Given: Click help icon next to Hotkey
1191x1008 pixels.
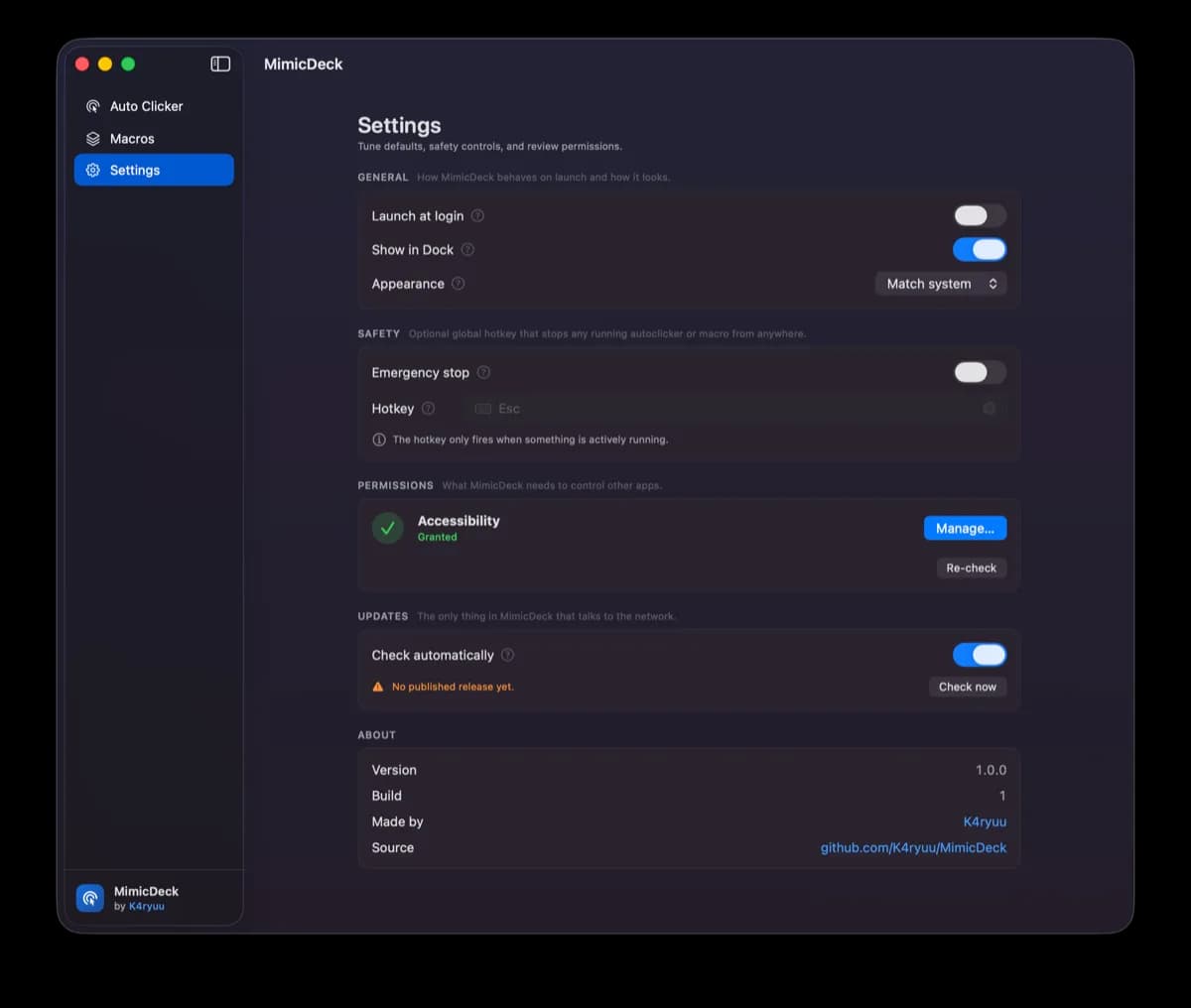Looking at the screenshot, I should tap(428, 408).
